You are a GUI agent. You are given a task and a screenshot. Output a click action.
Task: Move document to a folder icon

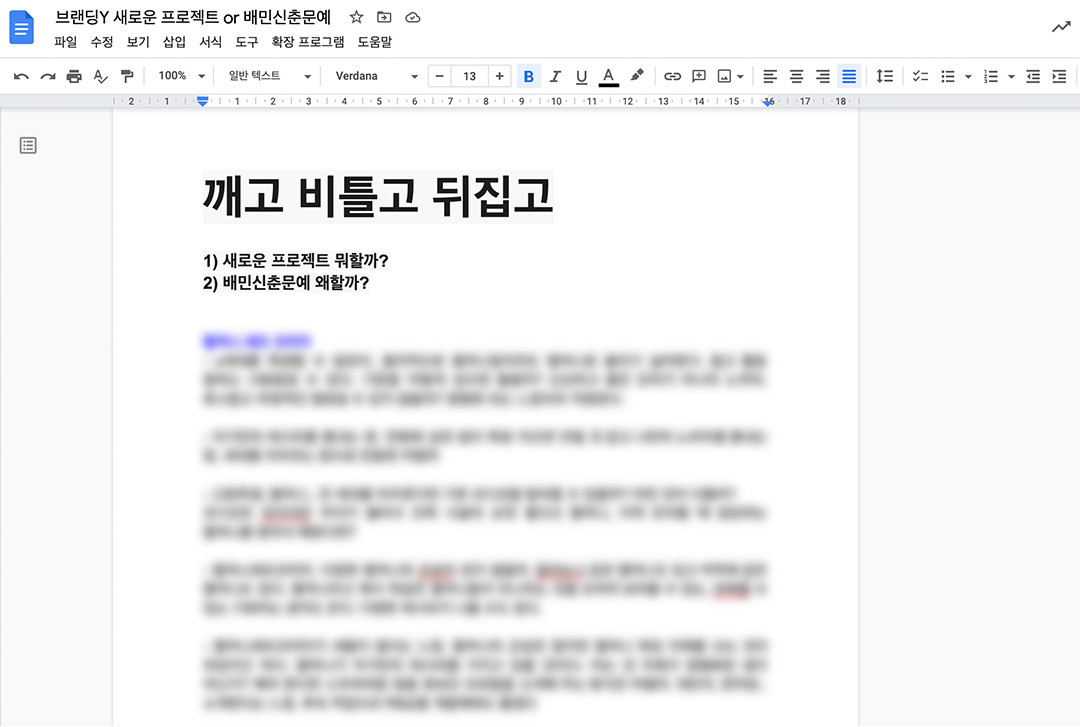[384, 17]
